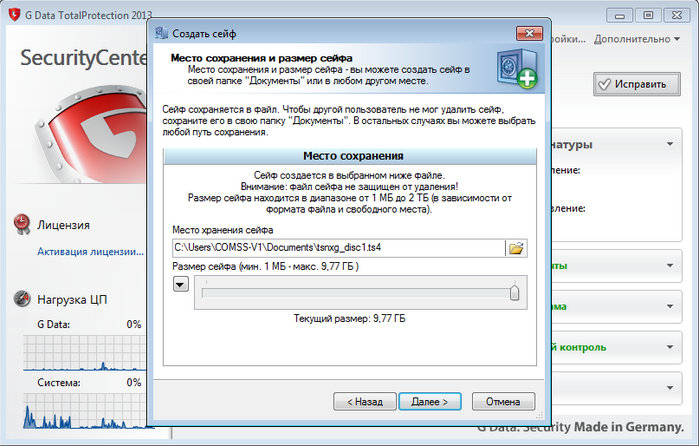699x446 pixels.
Task: Click the safe size slider track
Action: click(x=357, y=293)
